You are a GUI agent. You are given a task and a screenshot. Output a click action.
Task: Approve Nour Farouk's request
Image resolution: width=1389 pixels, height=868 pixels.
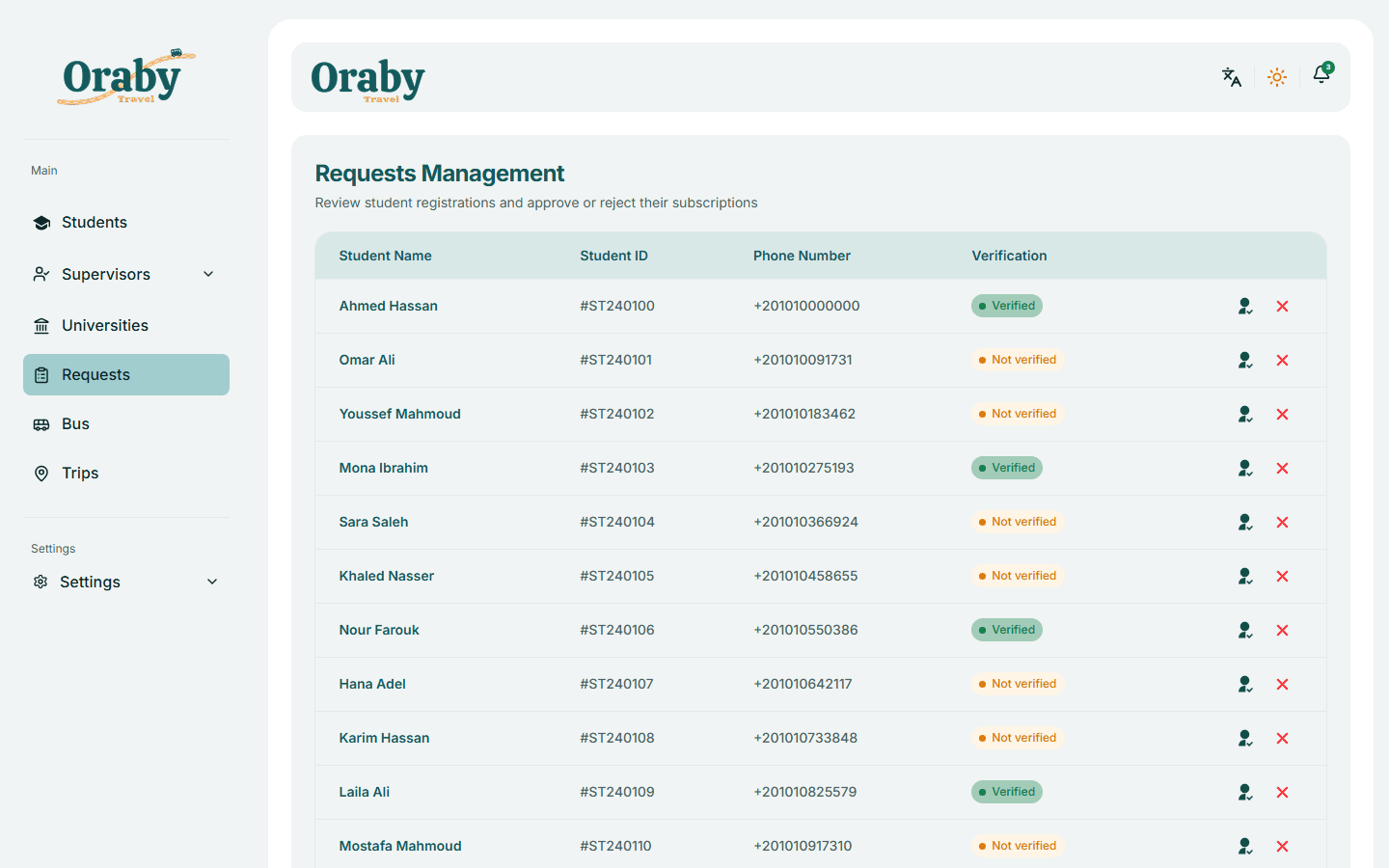click(1245, 630)
